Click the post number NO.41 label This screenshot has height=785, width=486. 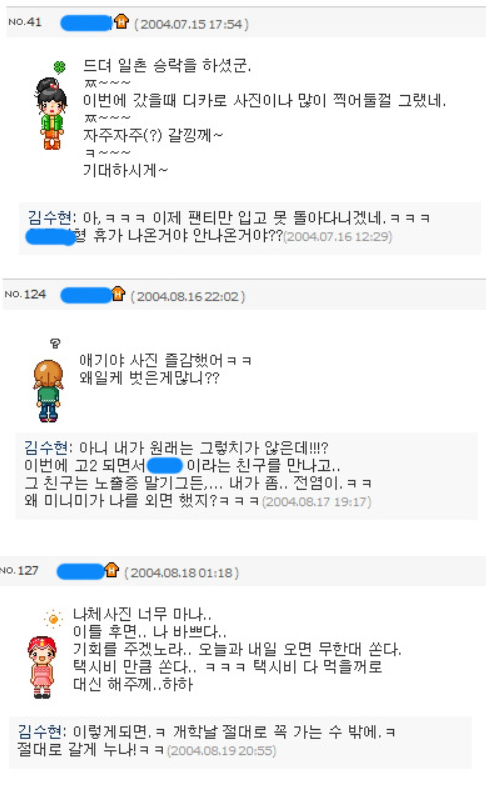25,22
